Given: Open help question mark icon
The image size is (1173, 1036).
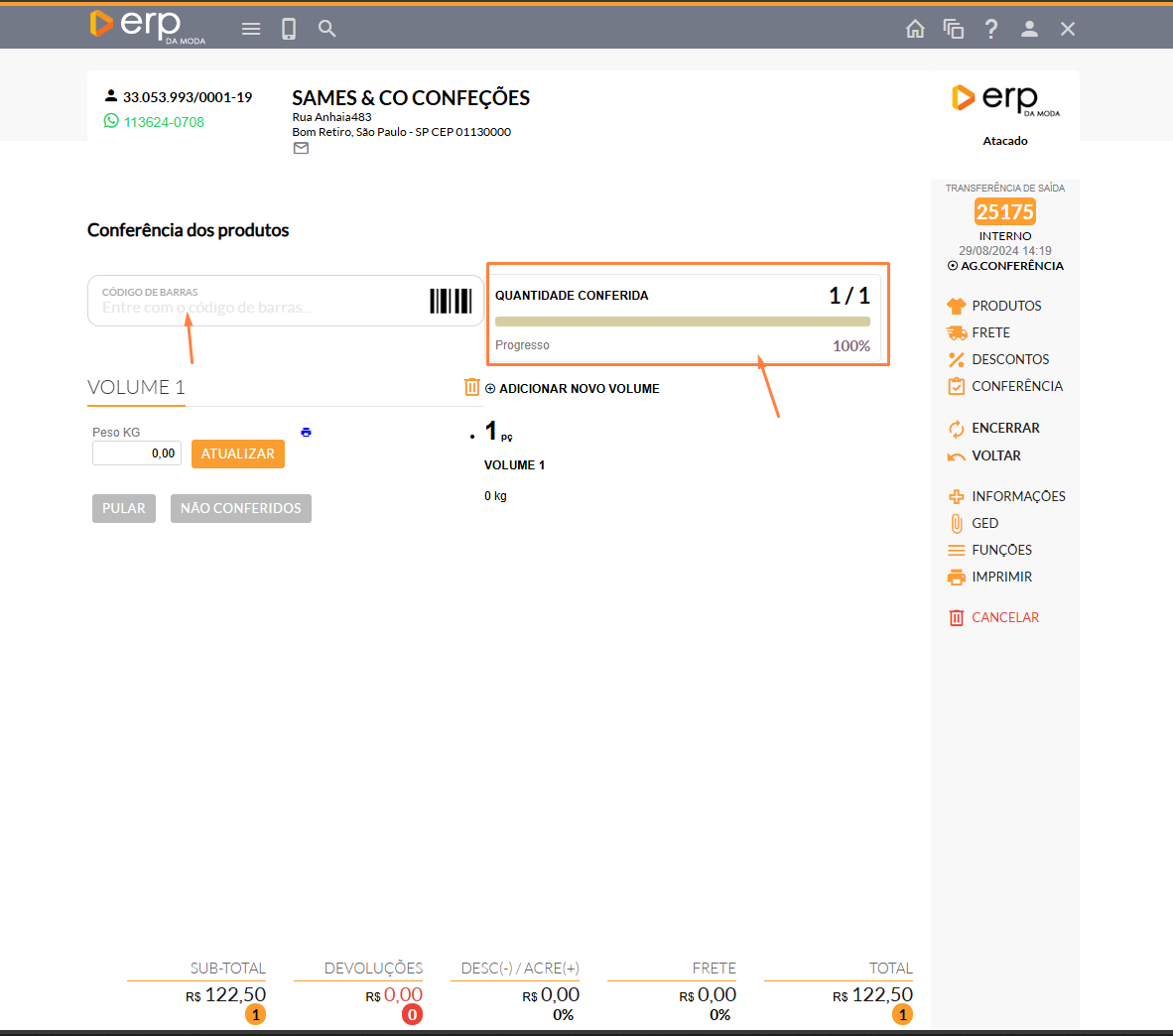Looking at the screenshot, I should (990, 29).
